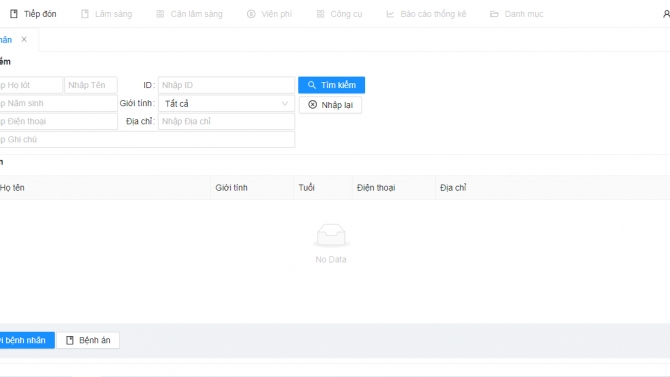Click the blue bệnh nhân button
The height and width of the screenshot is (377, 670).
coord(27,340)
